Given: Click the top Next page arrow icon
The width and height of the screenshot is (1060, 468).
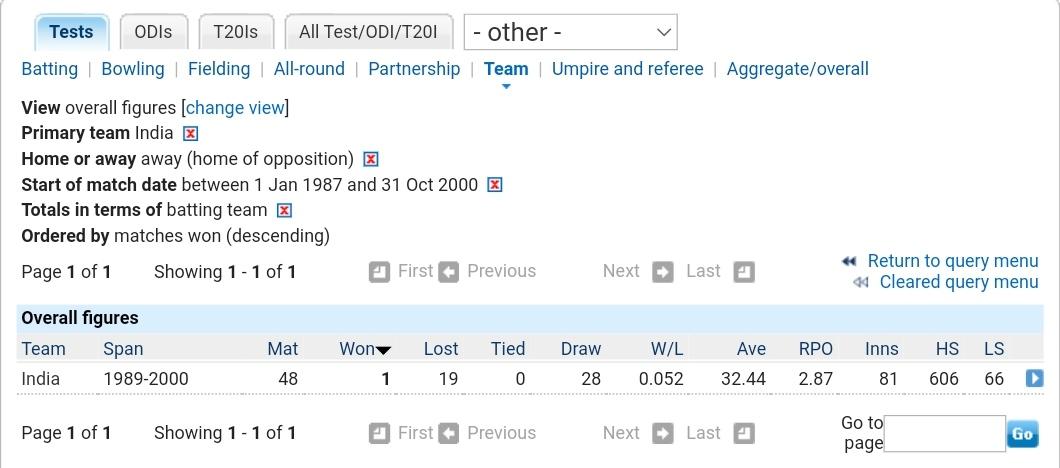Looking at the screenshot, I should [663, 273].
